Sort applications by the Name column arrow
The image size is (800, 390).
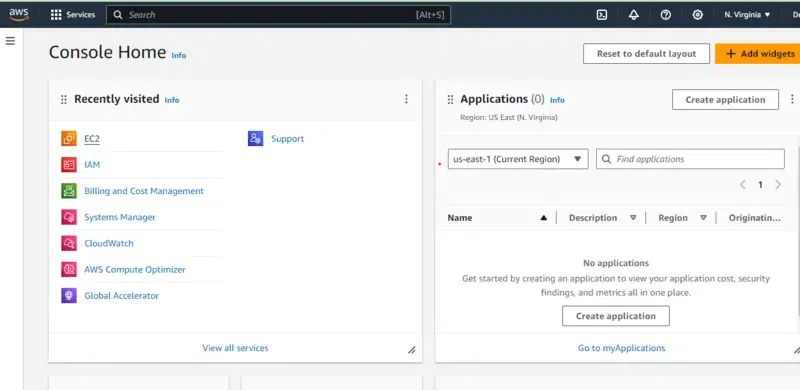coord(543,217)
